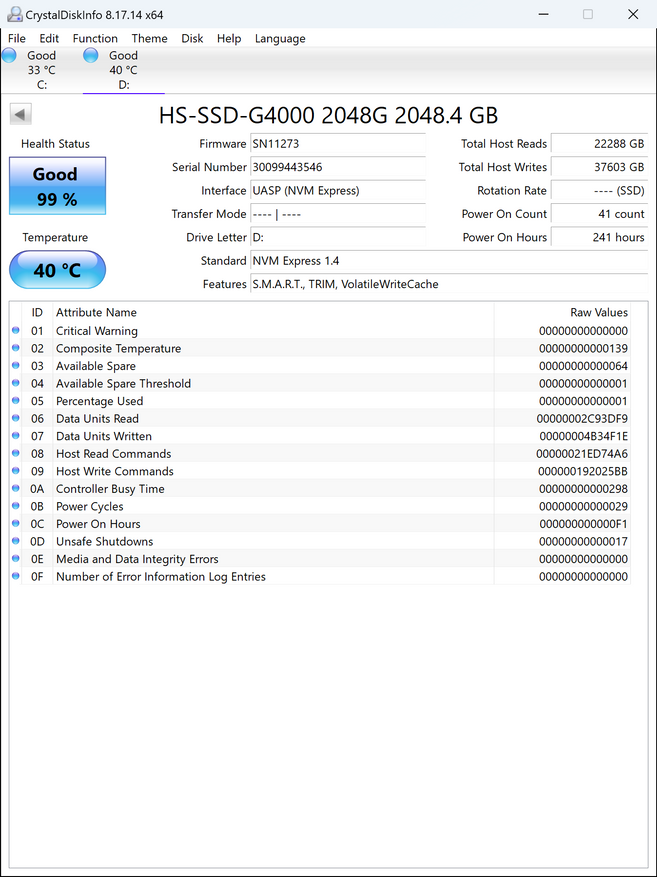Open the File menu

coord(17,39)
